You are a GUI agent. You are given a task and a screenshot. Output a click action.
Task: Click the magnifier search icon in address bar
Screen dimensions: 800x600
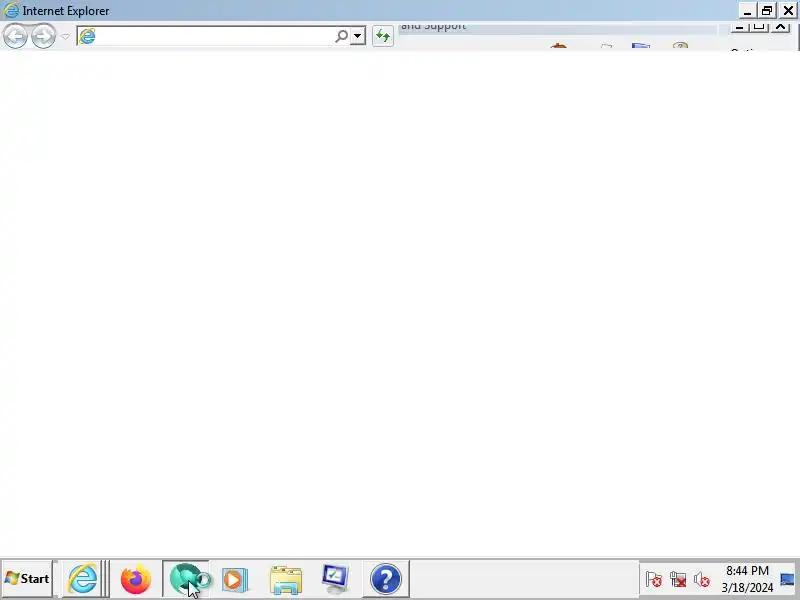coord(341,36)
